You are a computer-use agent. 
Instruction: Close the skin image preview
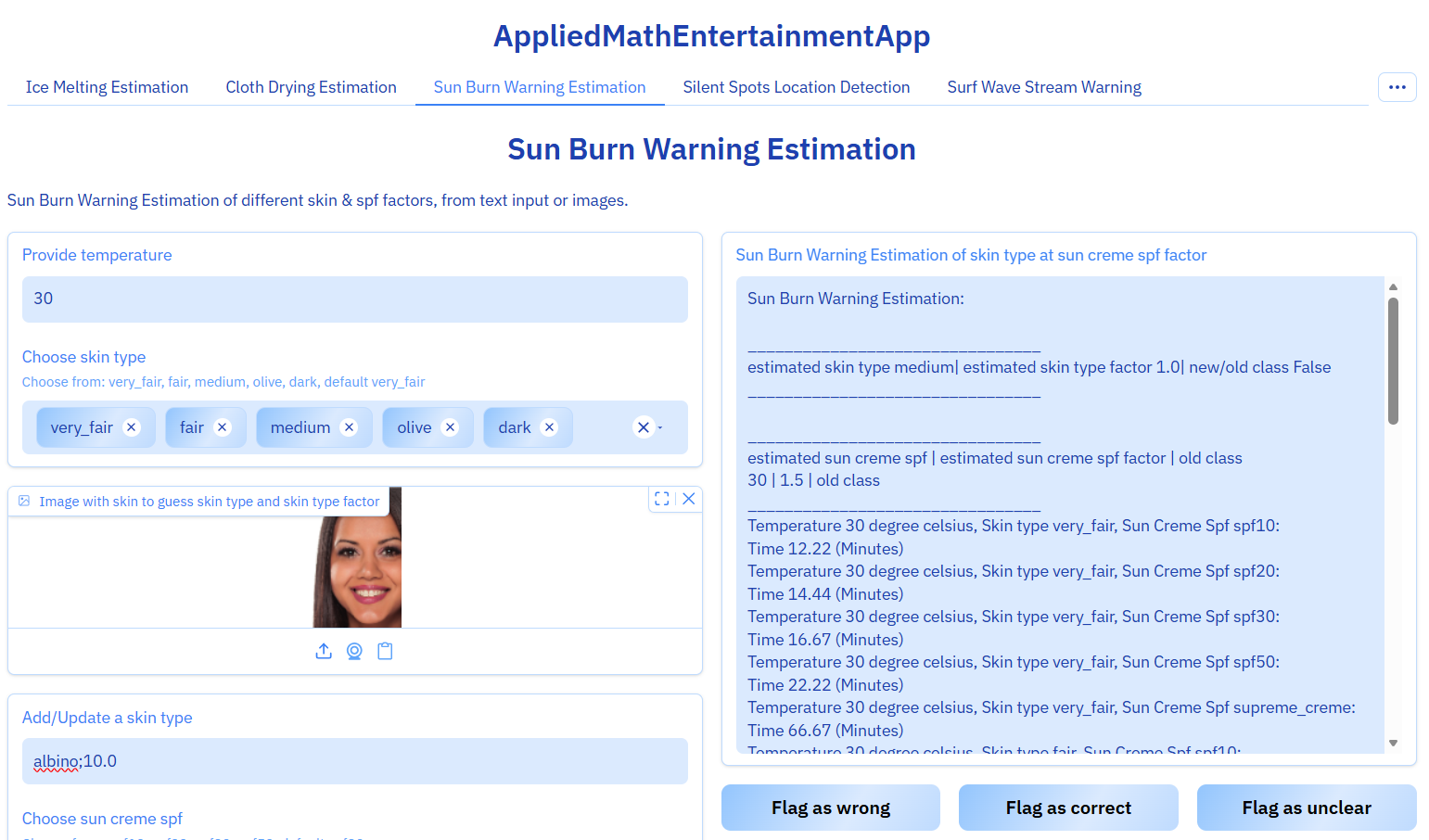pos(689,499)
